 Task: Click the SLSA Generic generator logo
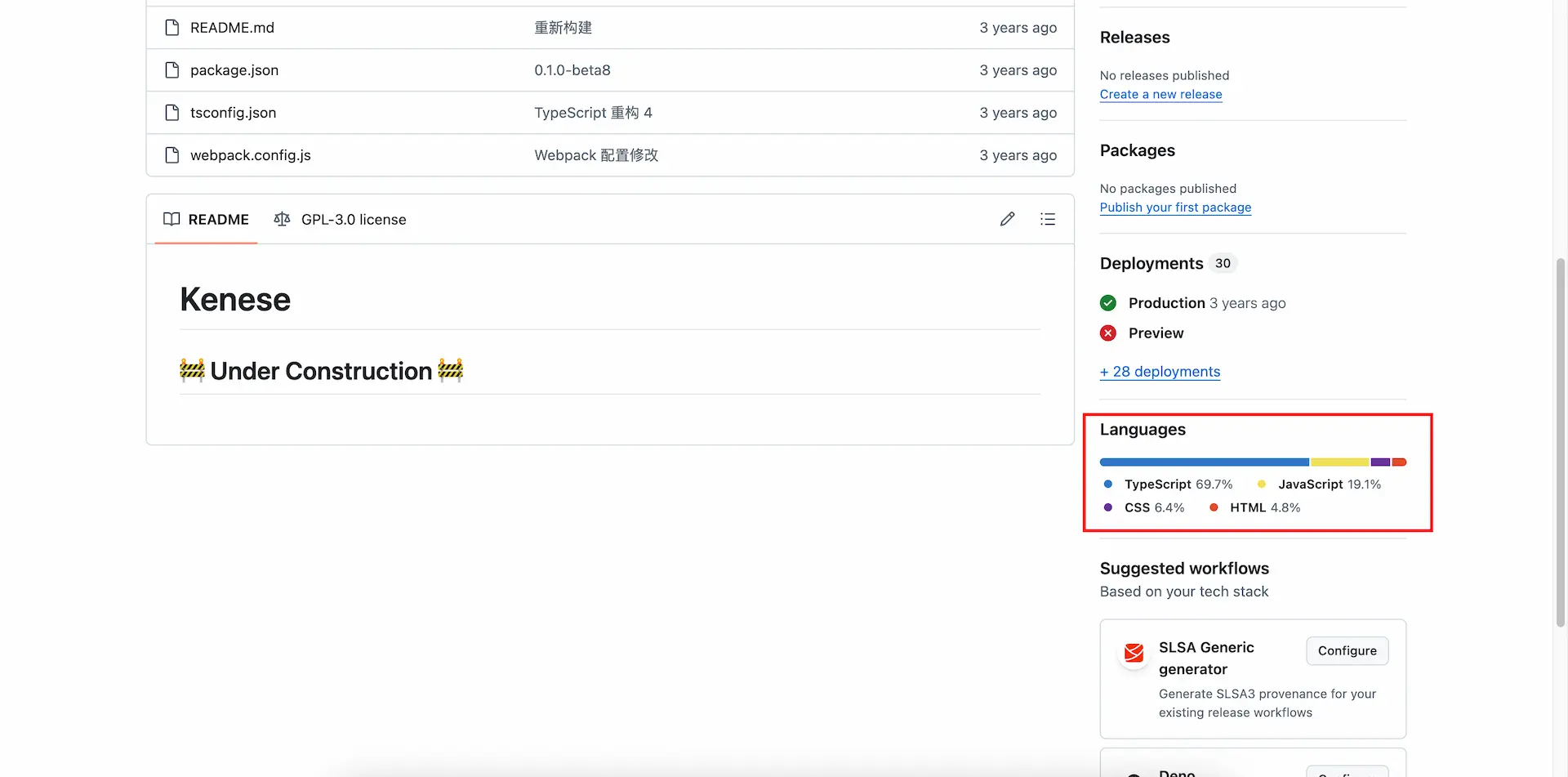click(x=1134, y=653)
